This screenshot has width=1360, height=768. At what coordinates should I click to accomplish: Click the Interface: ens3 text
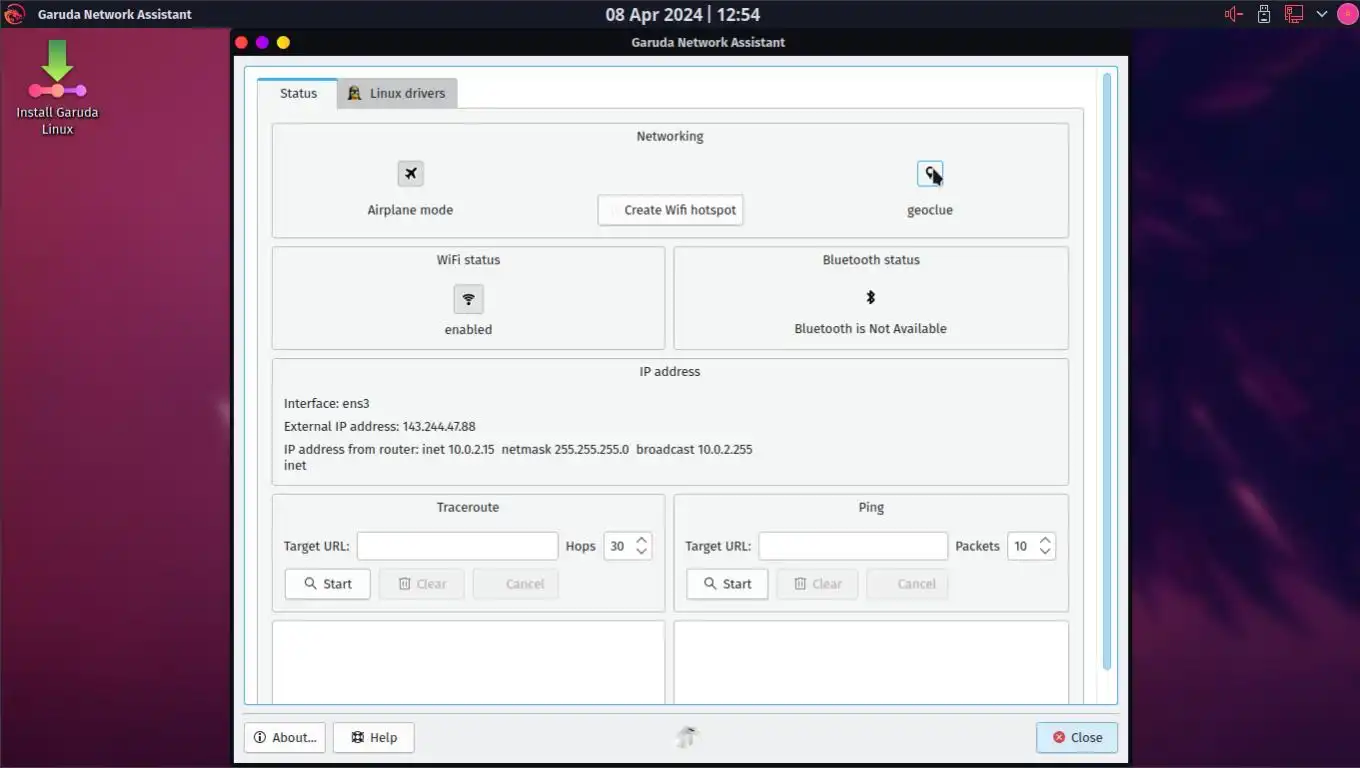click(x=327, y=404)
